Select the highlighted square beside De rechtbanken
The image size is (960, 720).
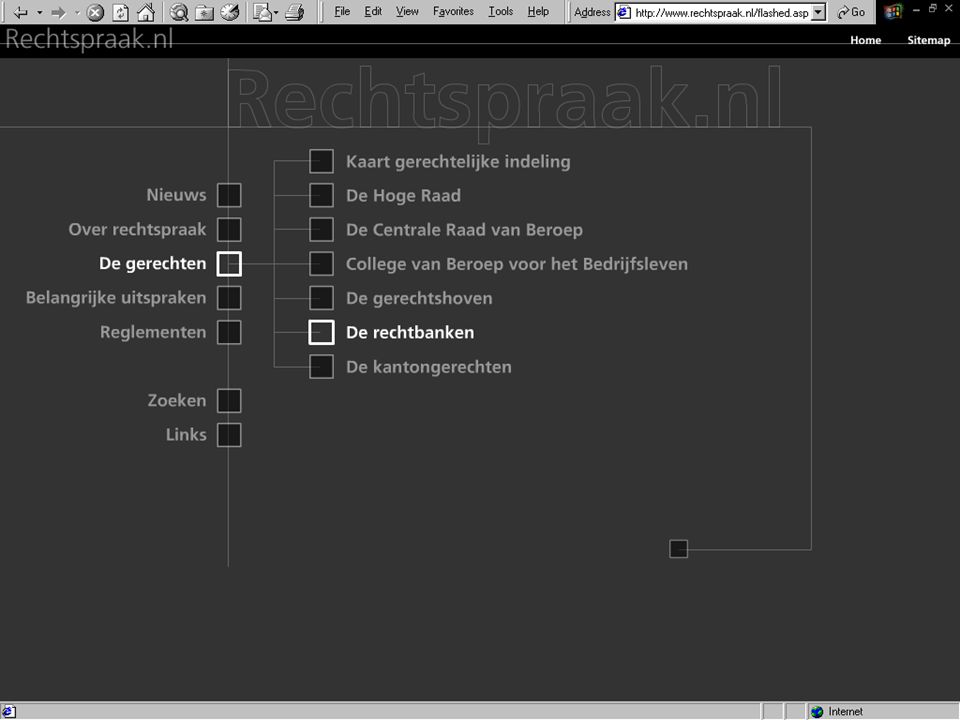[321, 332]
